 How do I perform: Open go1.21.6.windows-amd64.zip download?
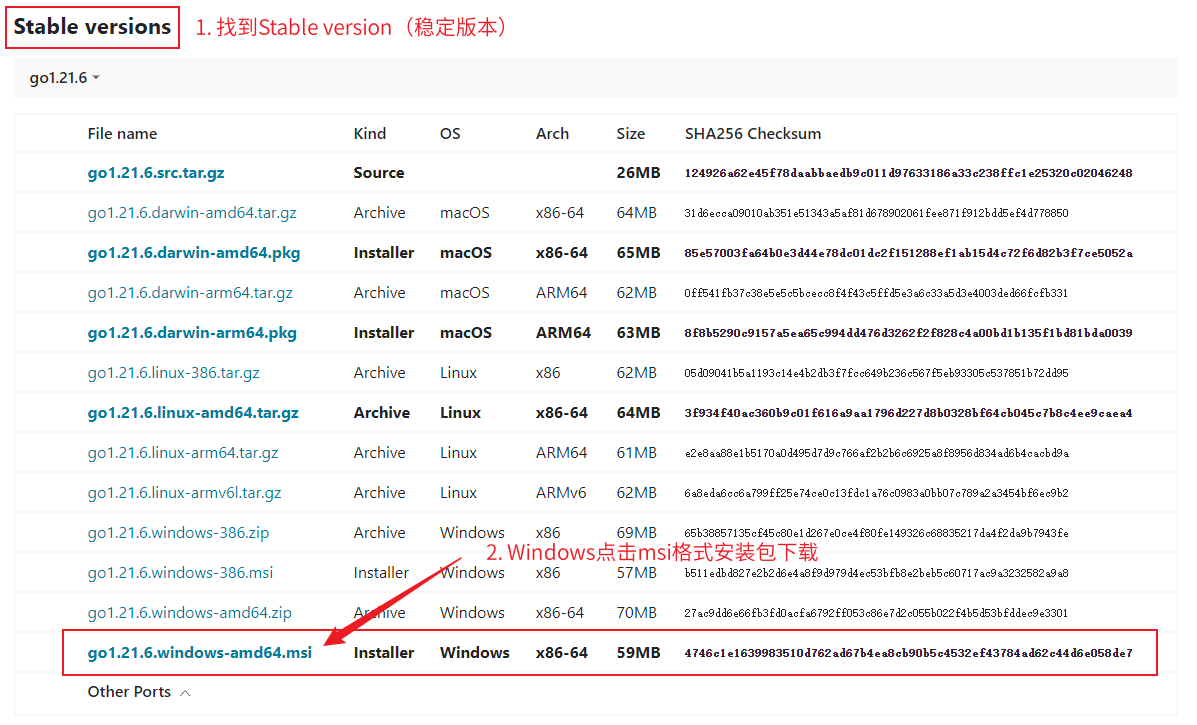tap(189, 613)
